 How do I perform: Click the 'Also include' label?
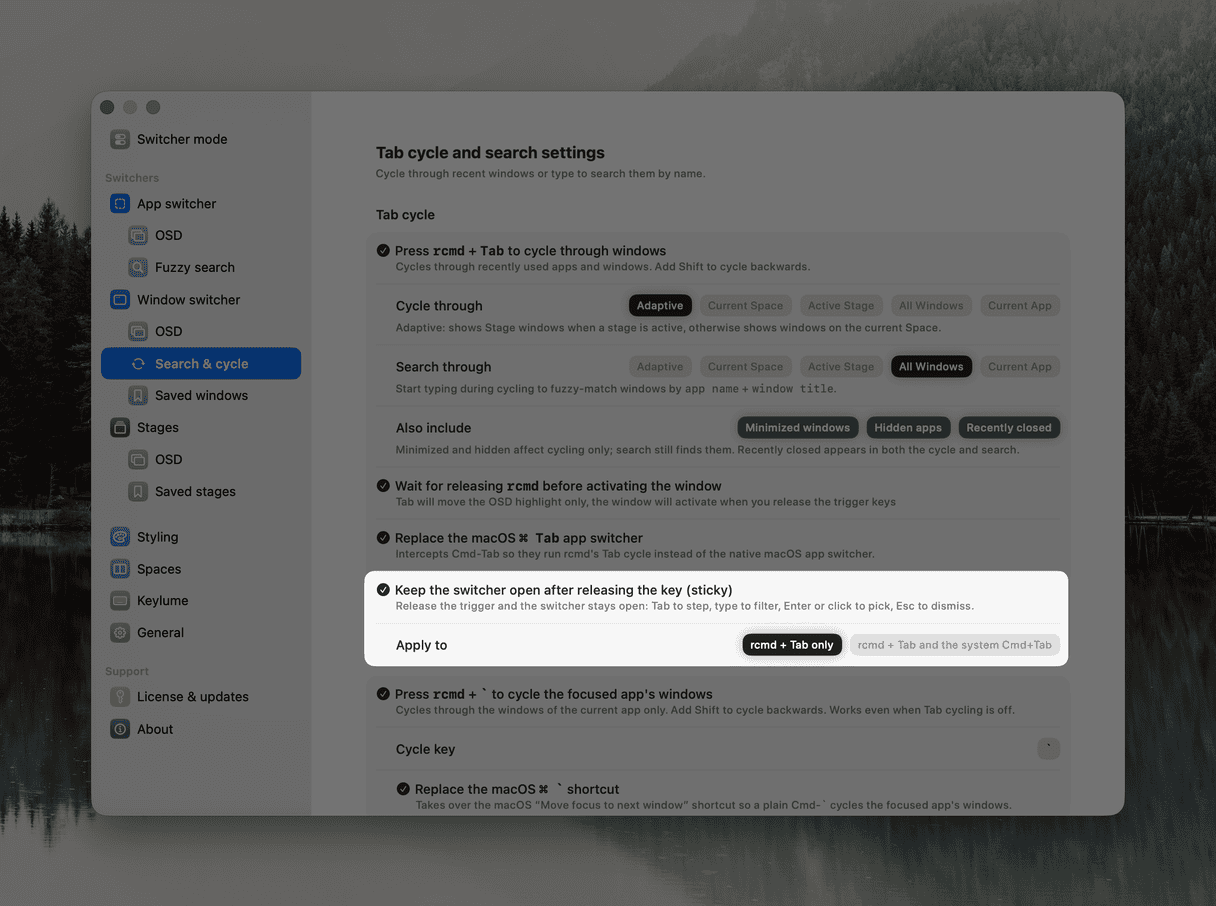click(433, 428)
